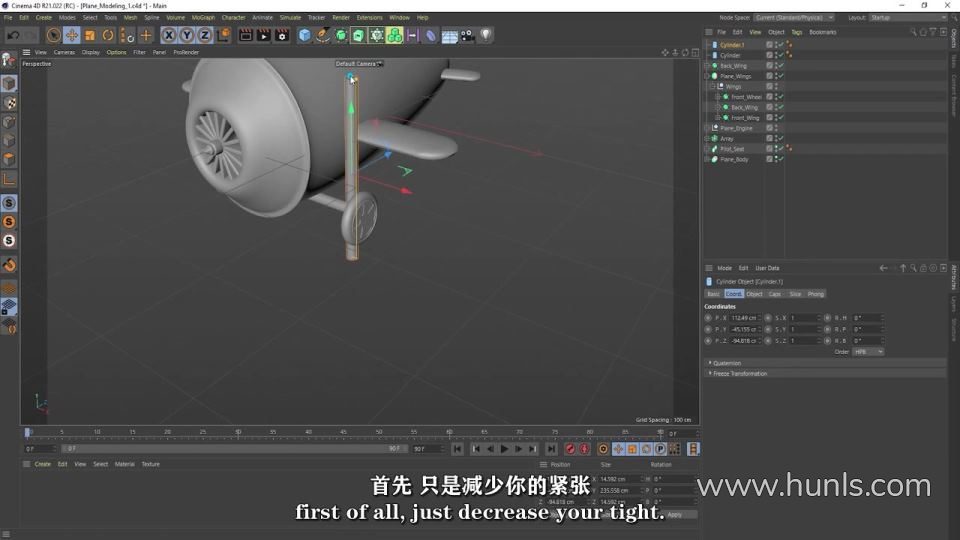The width and height of the screenshot is (960, 540).
Task: Toggle X axis lock
Action: click(x=168, y=36)
